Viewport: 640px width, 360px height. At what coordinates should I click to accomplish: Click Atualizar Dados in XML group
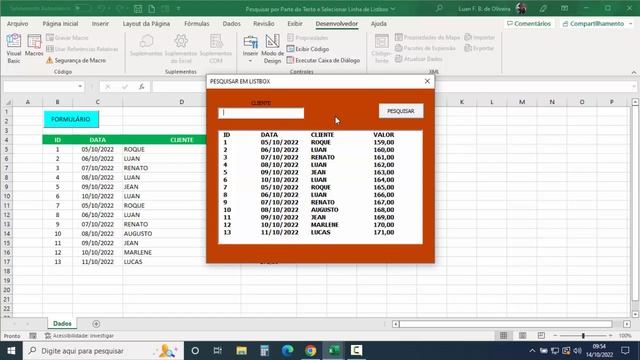[419, 59]
